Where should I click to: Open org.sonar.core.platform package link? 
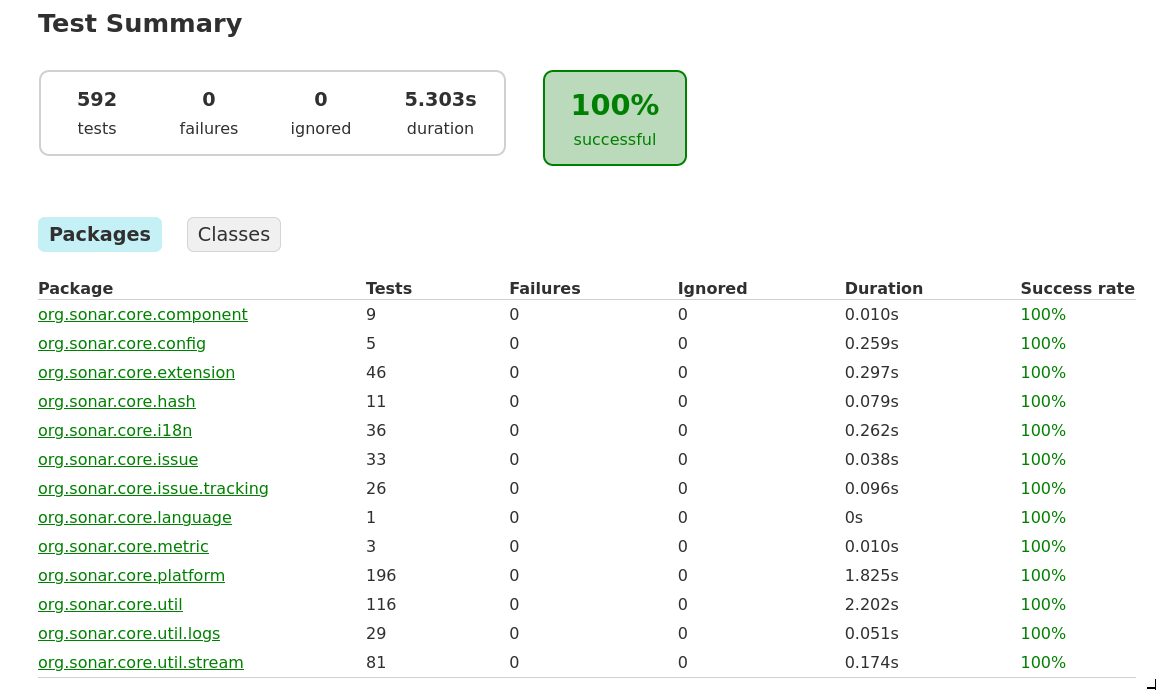(131, 575)
